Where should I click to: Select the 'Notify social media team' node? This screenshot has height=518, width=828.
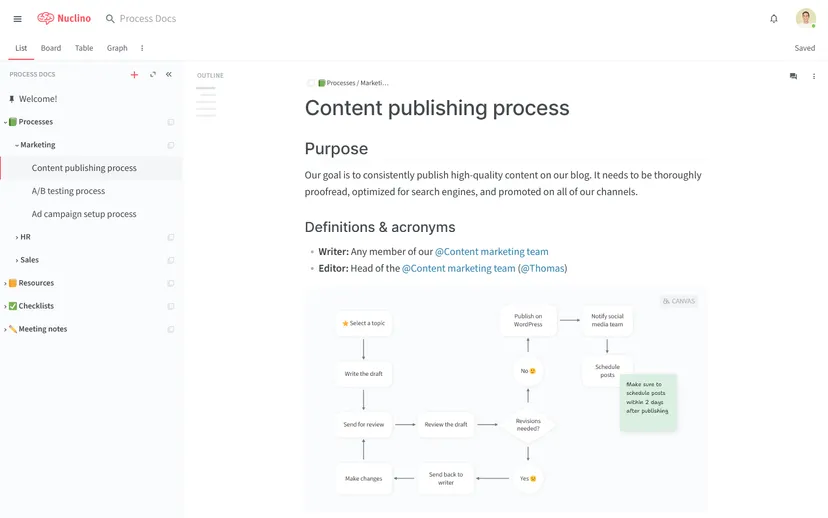click(x=607, y=321)
